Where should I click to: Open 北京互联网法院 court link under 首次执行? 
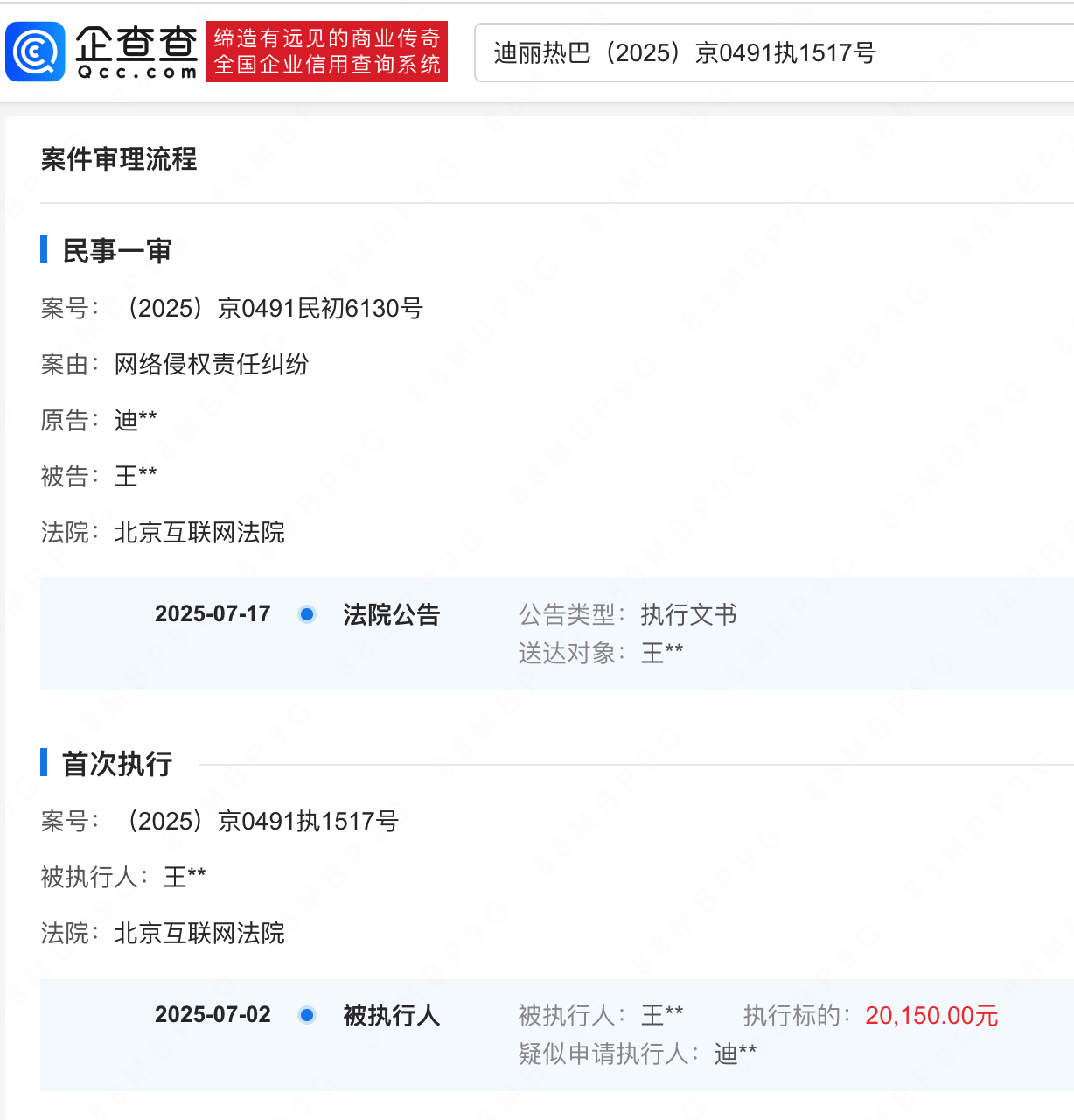[x=199, y=933]
